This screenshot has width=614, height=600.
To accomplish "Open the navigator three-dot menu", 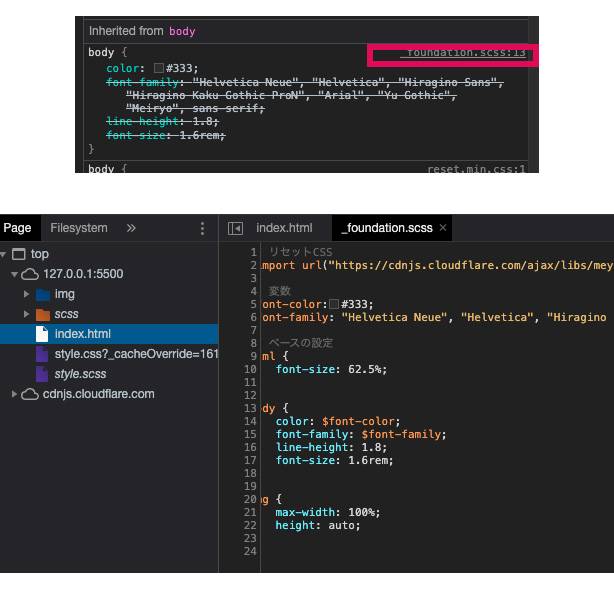I will pos(202,228).
